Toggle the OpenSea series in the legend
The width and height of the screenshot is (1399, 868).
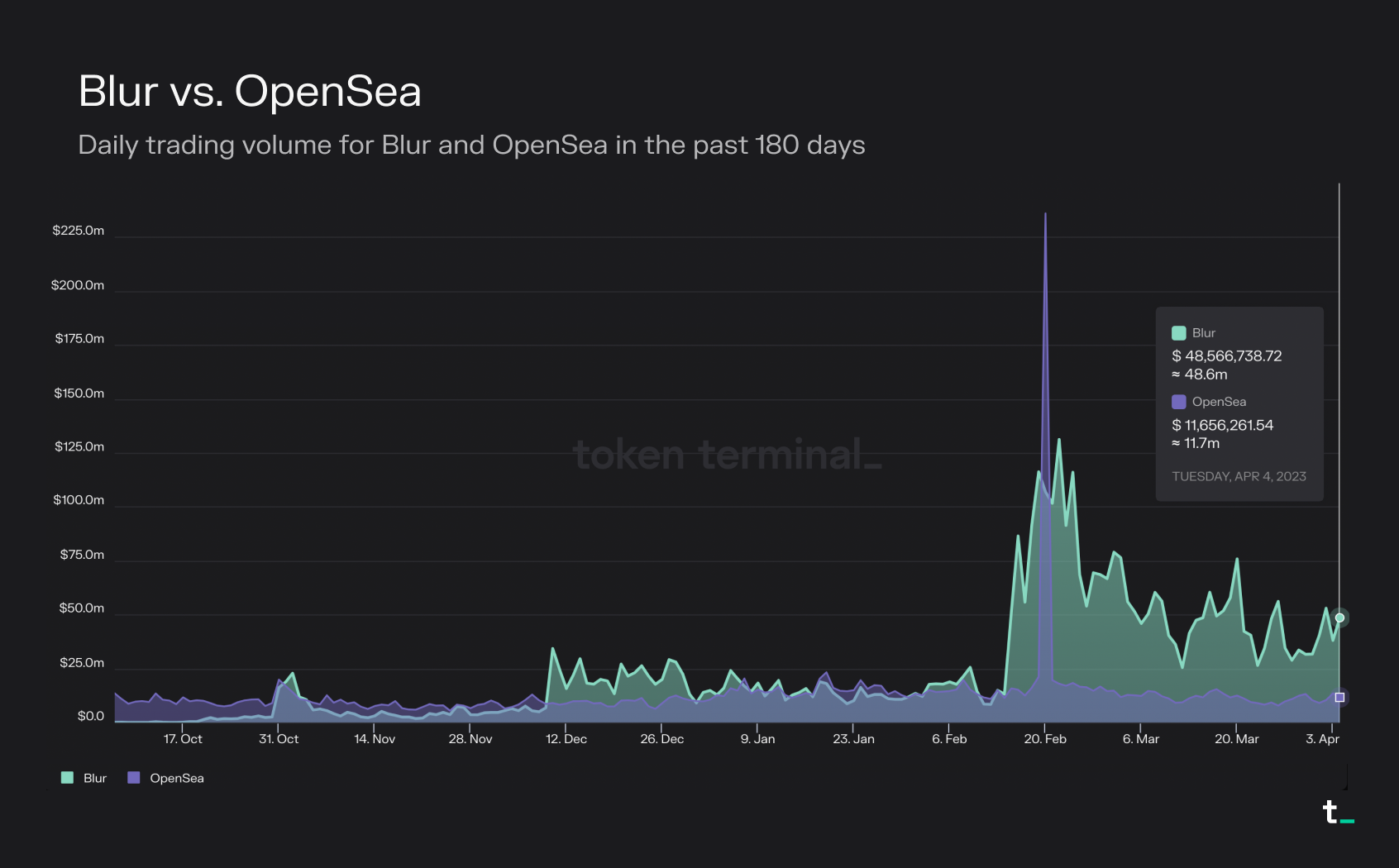tap(165, 778)
